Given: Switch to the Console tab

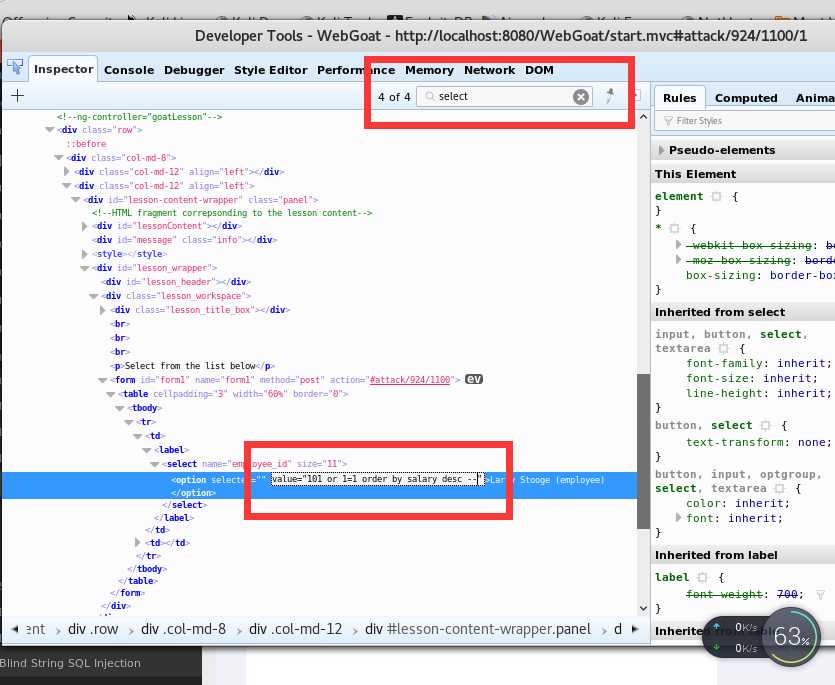Looking at the screenshot, I should [x=129, y=70].
